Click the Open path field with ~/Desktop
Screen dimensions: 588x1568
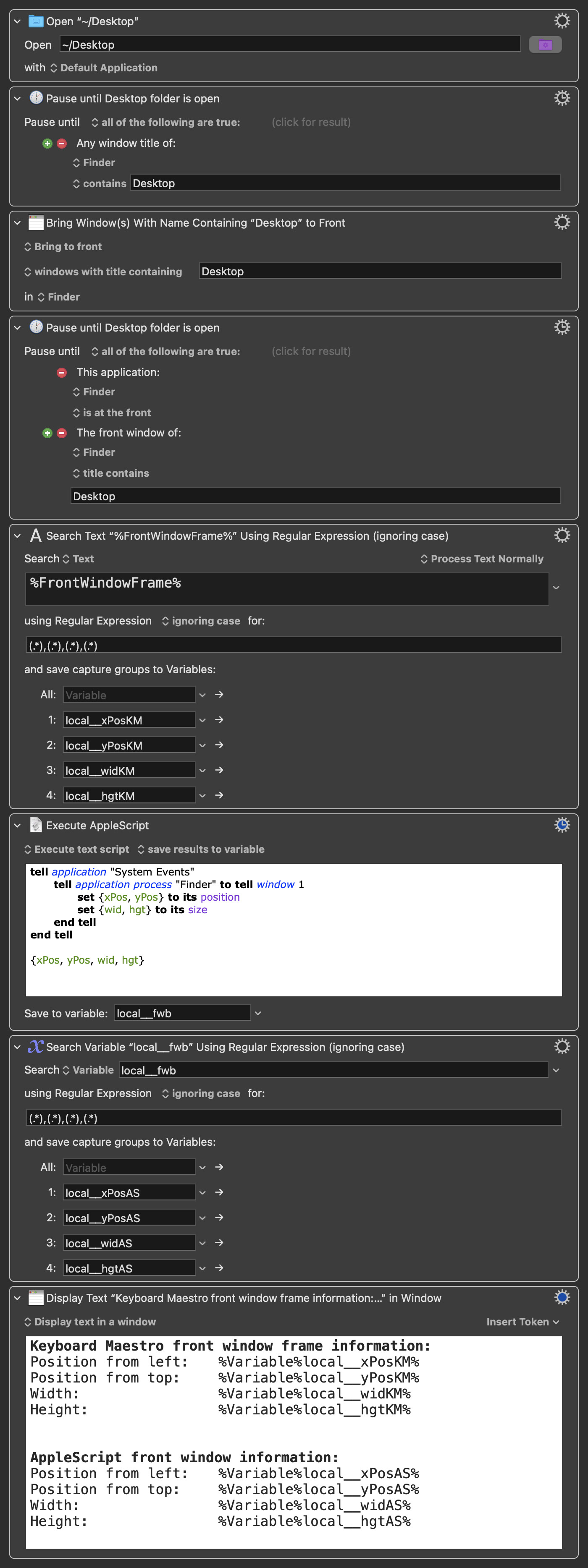[290, 44]
